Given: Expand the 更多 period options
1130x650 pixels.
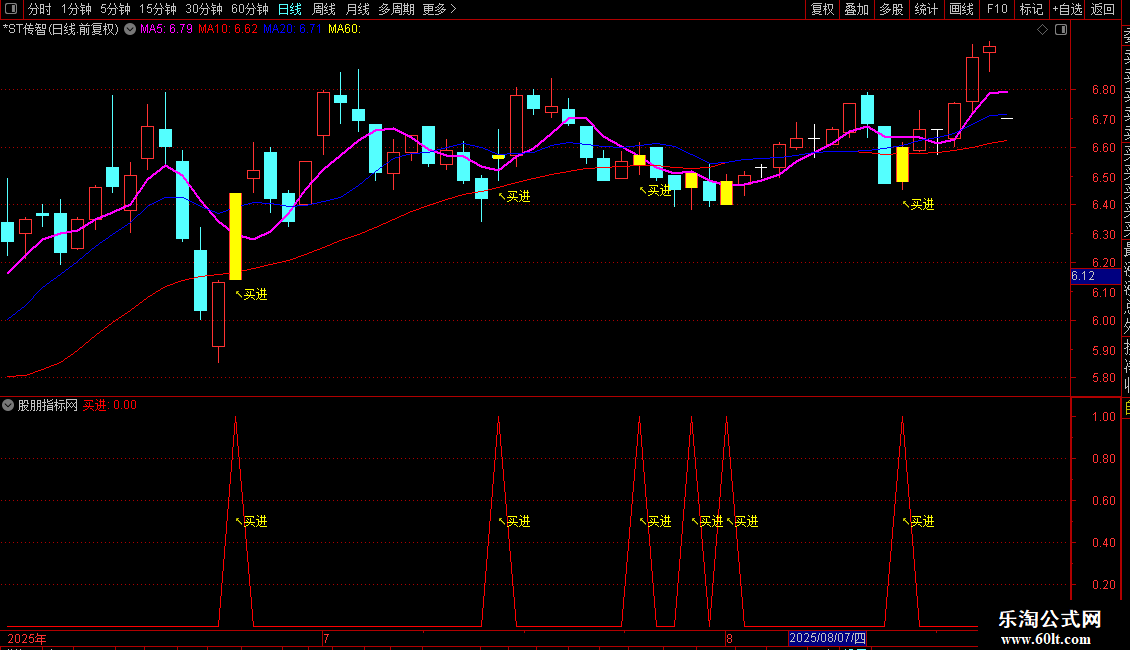Looking at the screenshot, I should click(439, 9).
